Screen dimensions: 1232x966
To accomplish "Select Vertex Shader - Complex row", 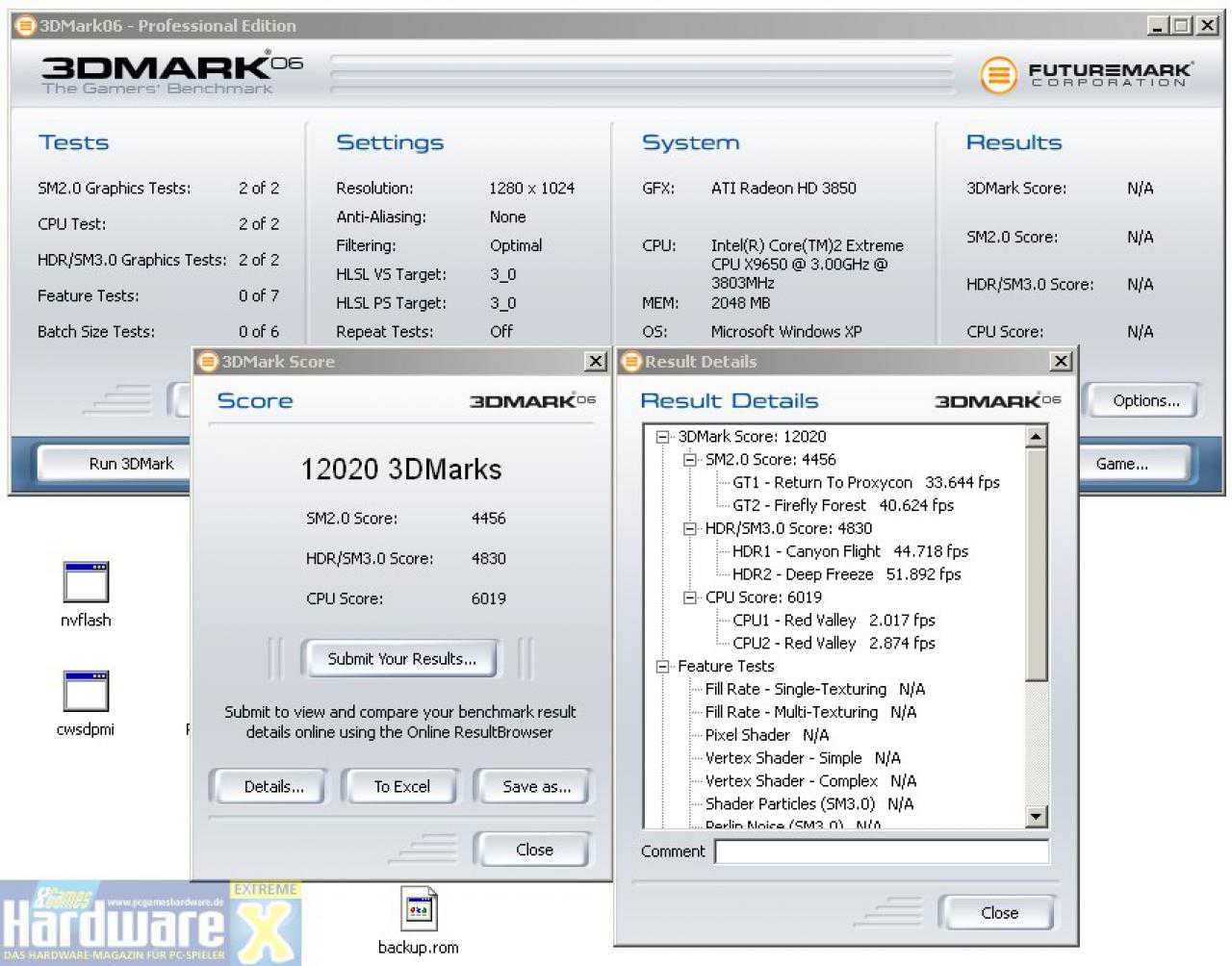I will (x=810, y=781).
